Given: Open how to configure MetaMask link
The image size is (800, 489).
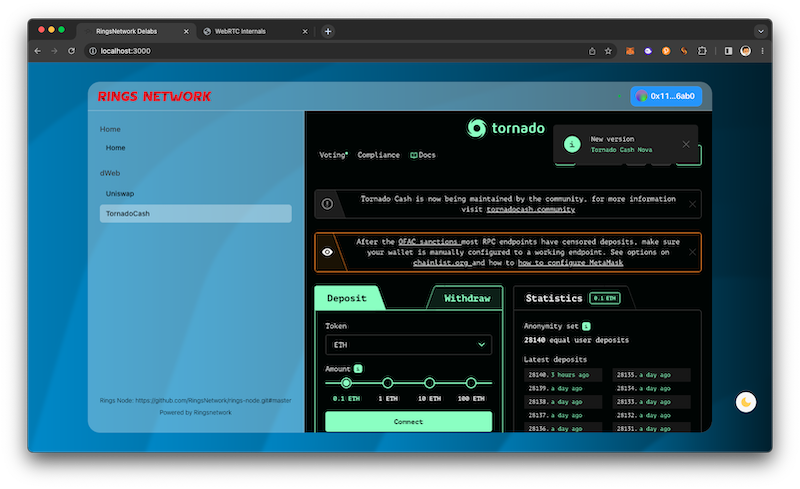Looking at the screenshot, I should 570,263.
